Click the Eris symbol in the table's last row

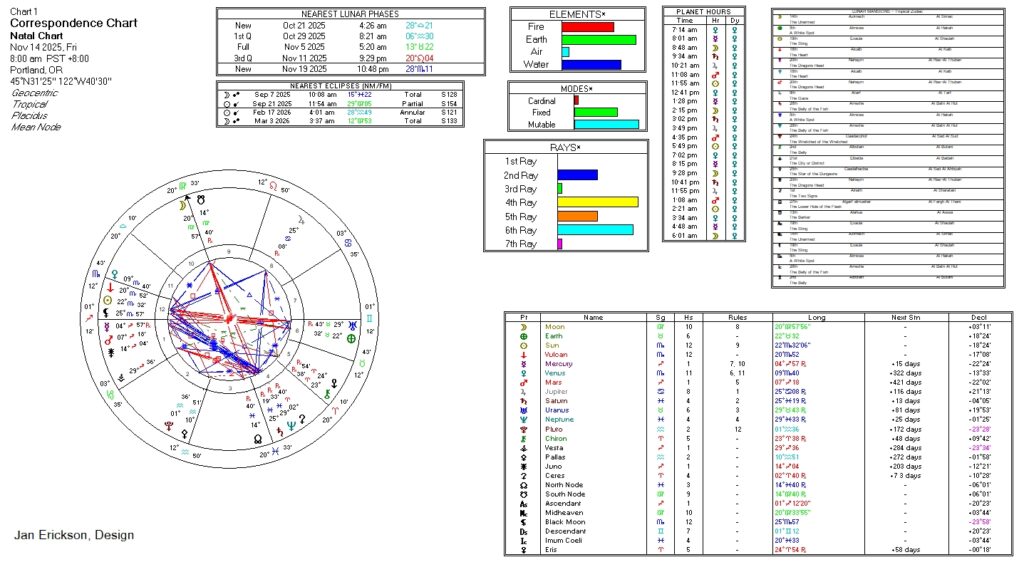[523, 548]
